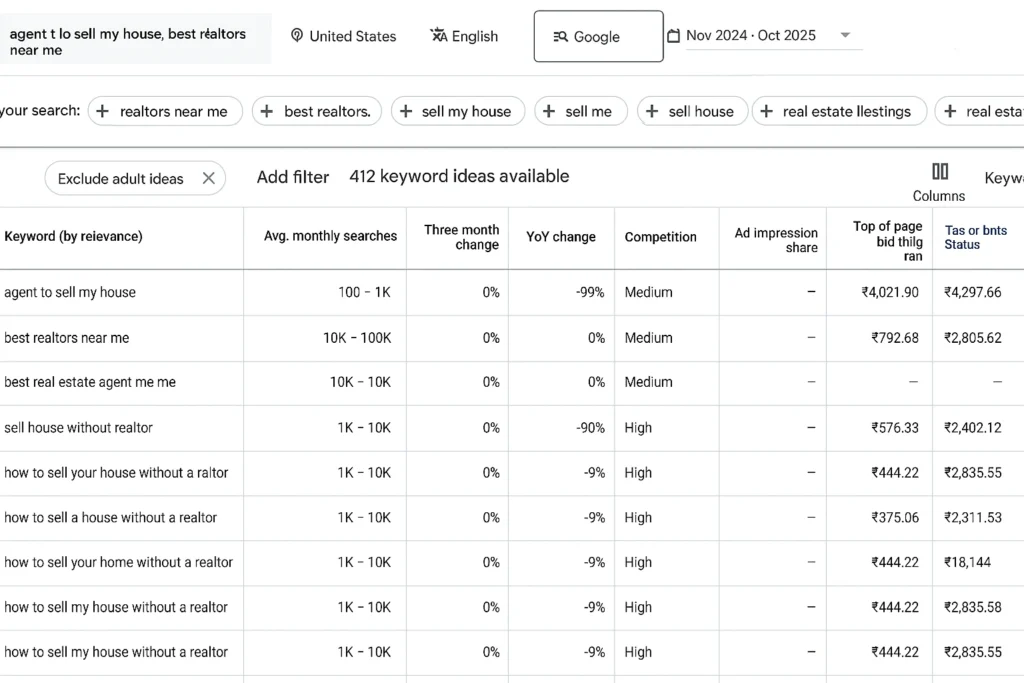The width and height of the screenshot is (1024, 683).
Task: Click the plus icon on realtors near me chip
Action: pyautogui.click(x=103, y=111)
